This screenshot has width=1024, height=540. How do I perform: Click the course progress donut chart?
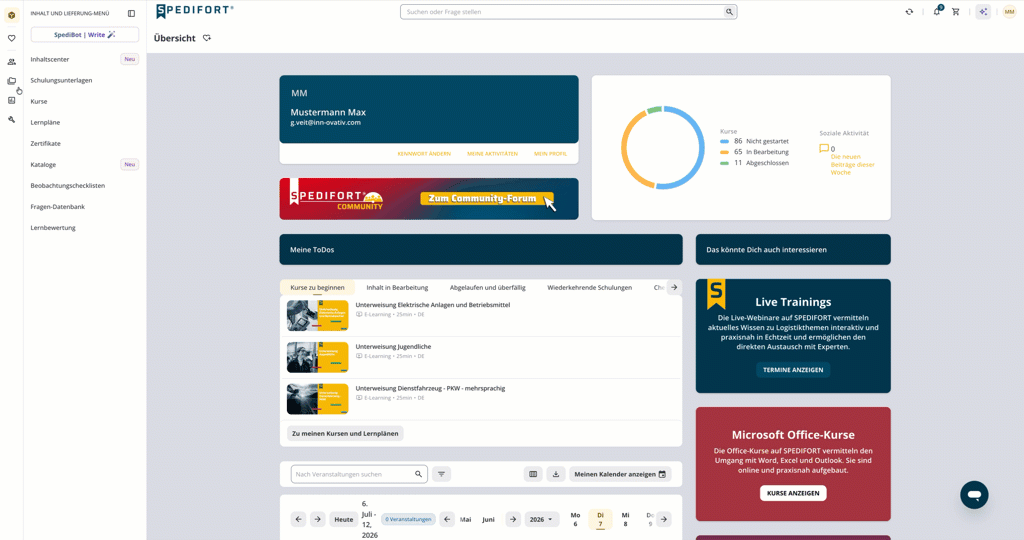click(662, 148)
